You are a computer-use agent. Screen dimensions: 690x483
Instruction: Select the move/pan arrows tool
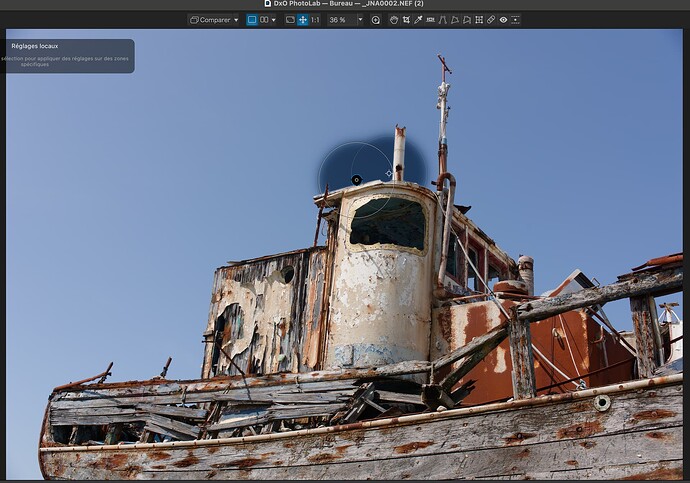click(x=302, y=20)
